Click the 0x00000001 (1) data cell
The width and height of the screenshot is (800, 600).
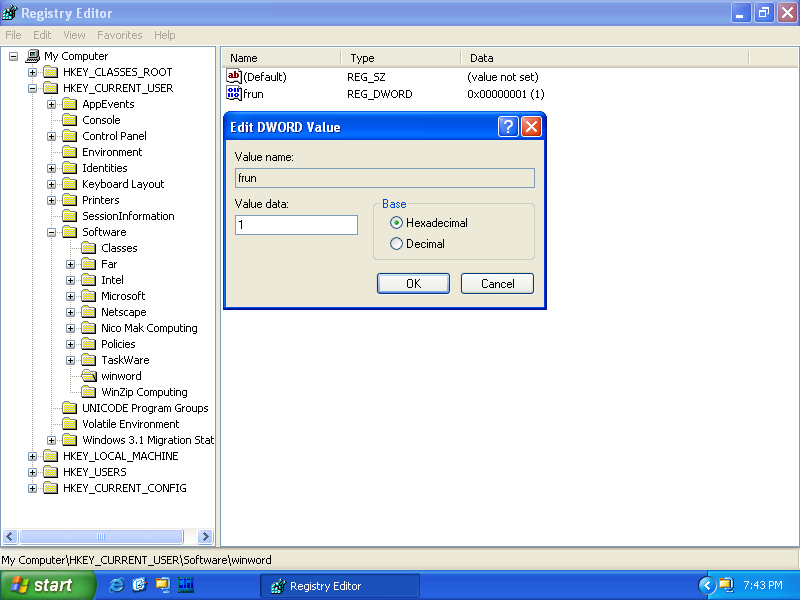pos(506,94)
